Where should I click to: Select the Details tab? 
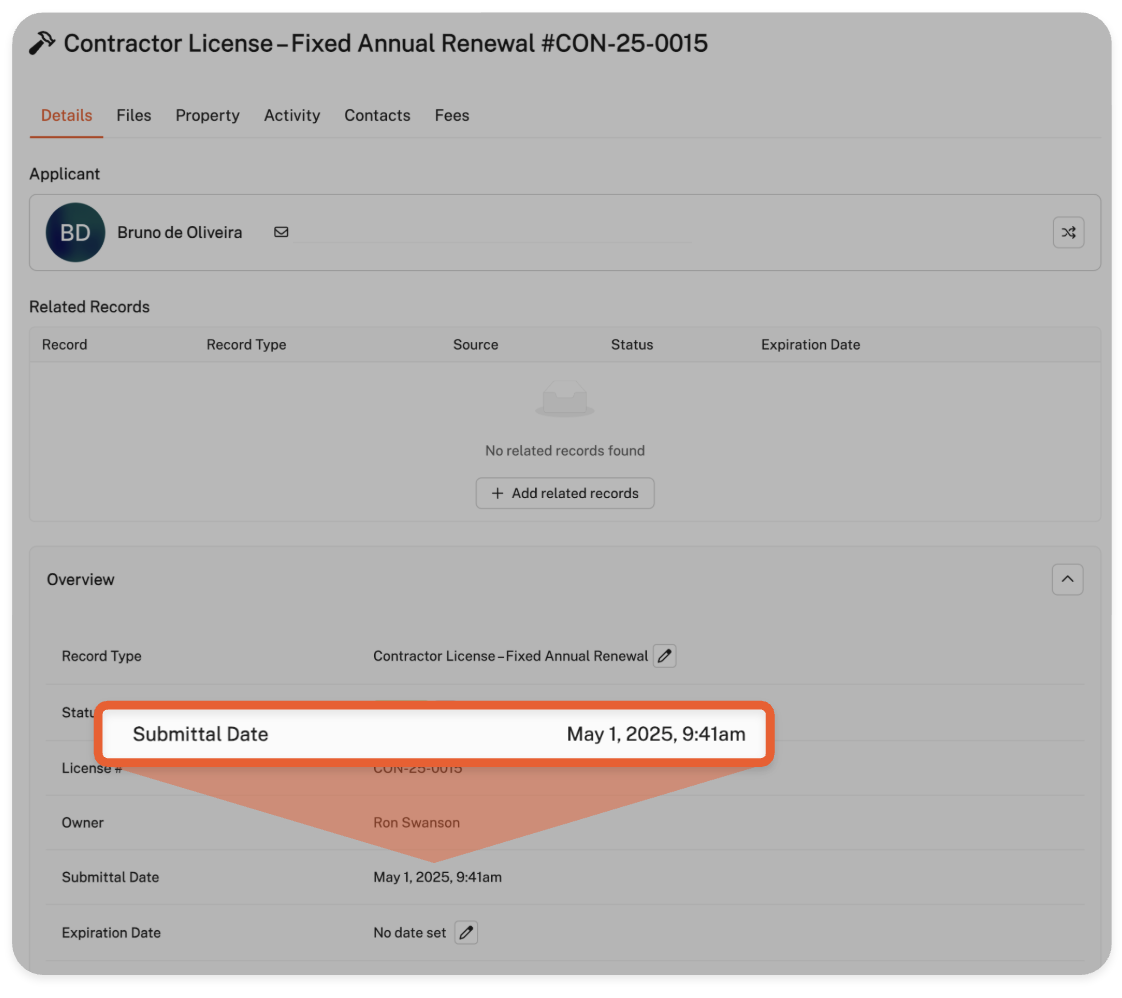(x=66, y=116)
